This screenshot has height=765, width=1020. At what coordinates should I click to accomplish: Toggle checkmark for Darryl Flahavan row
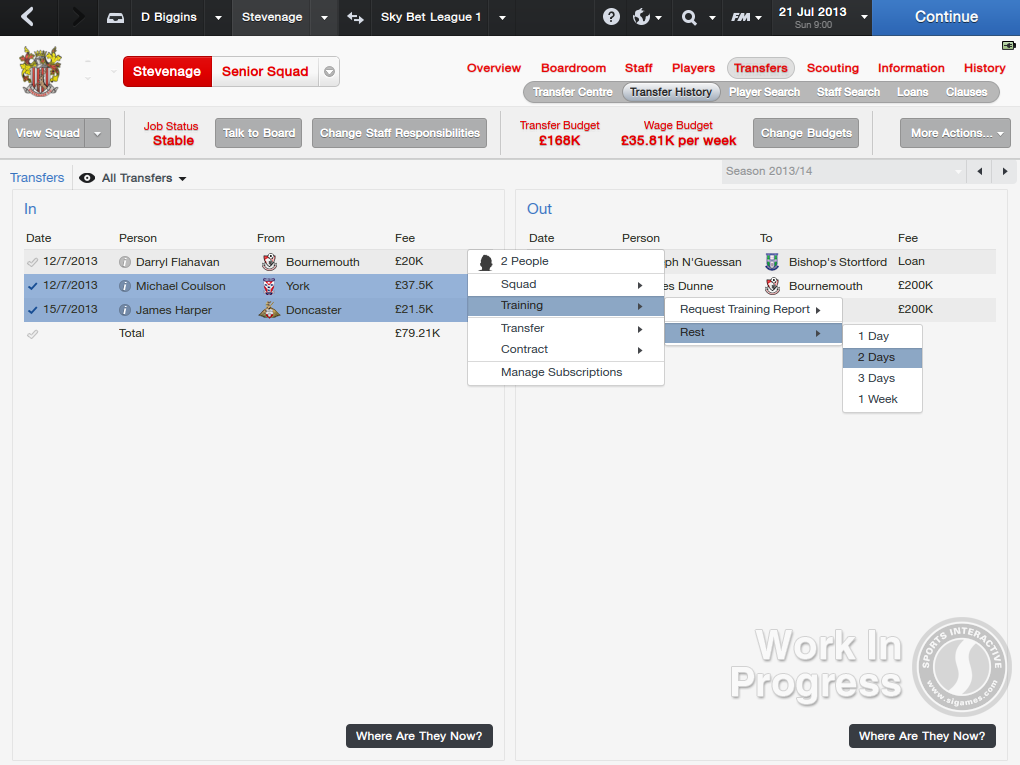(33, 262)
